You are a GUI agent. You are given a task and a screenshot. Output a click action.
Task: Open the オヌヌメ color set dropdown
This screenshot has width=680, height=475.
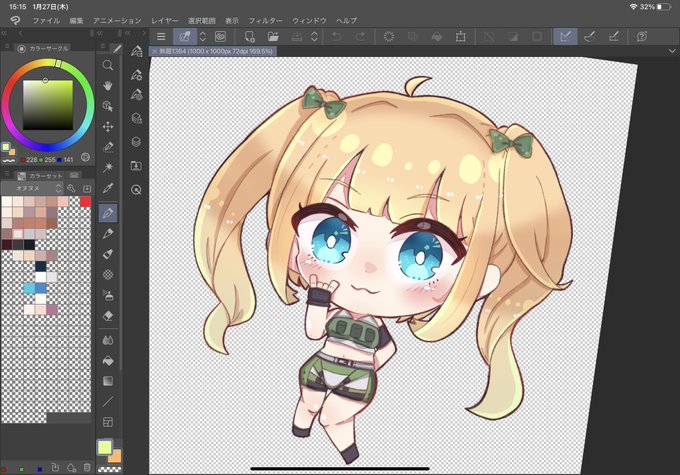tap(33, 188)
